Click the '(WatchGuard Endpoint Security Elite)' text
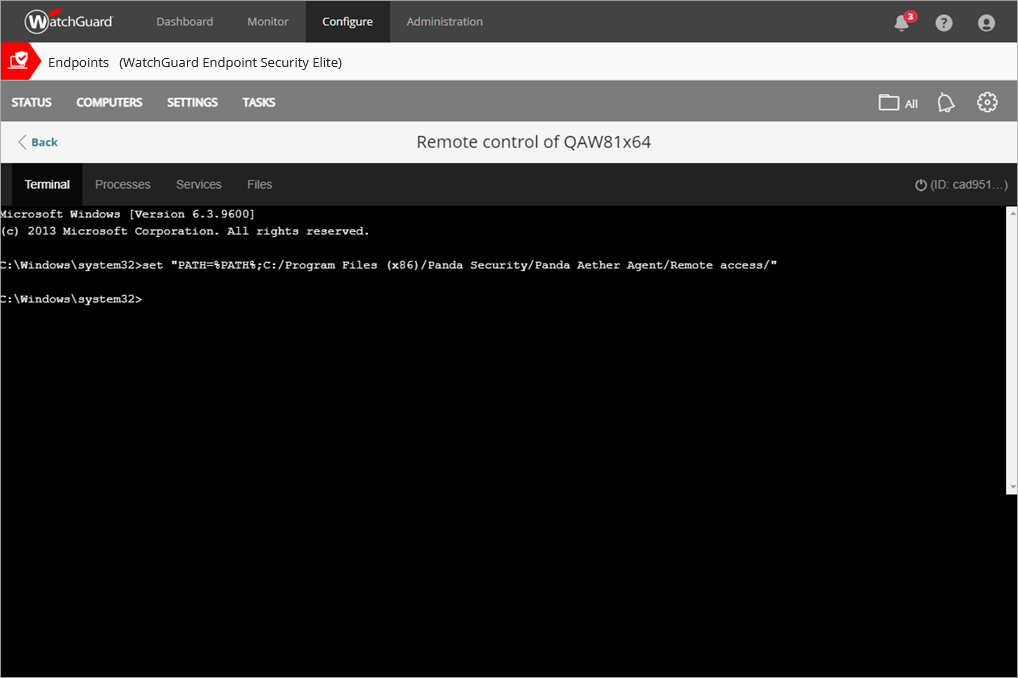The image size is (1018, 678). tap(230, 62)
